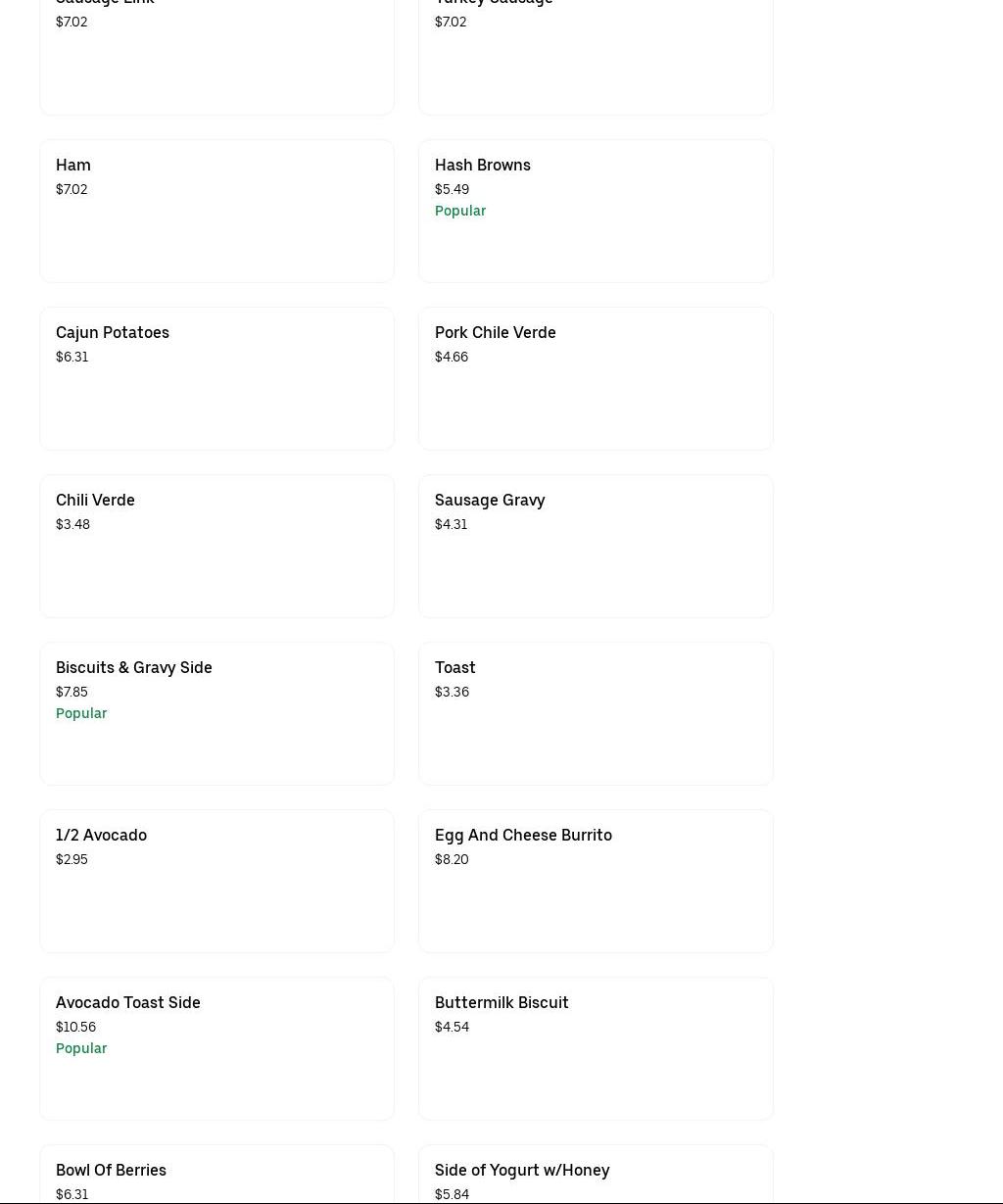Select Side of Yogurt w/Honey item

596,1175
